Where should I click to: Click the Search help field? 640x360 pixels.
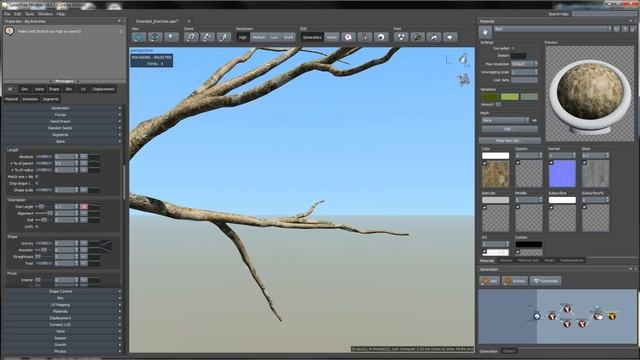pyautogui.click(x=604, y=14)
